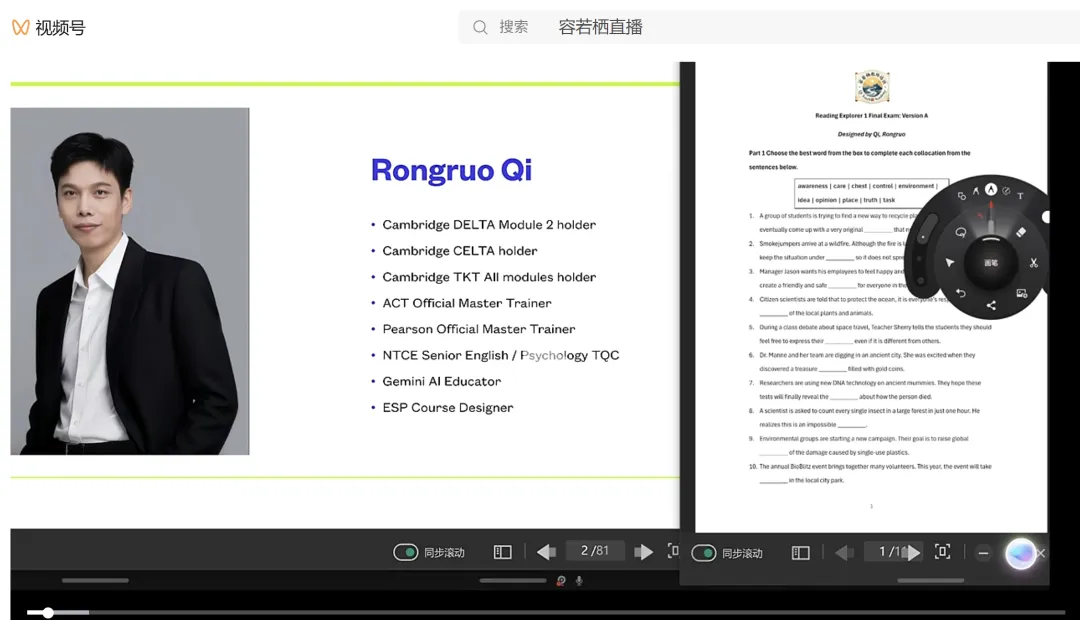Click the search magnifier icon
Image resolution: width=1080 pixels, height=620 pixels.
coord(480,28)
